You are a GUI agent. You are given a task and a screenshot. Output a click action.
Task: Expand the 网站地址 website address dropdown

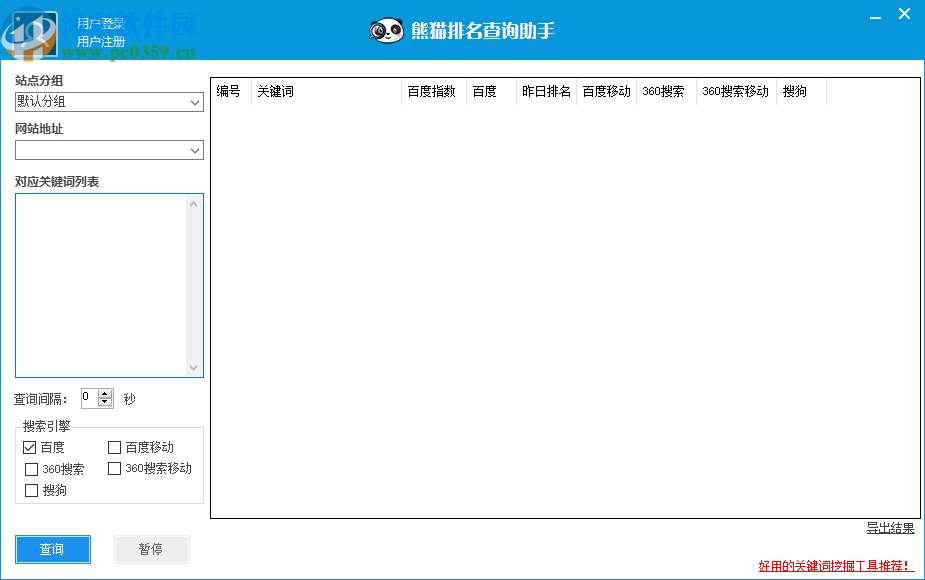[196, 150]
